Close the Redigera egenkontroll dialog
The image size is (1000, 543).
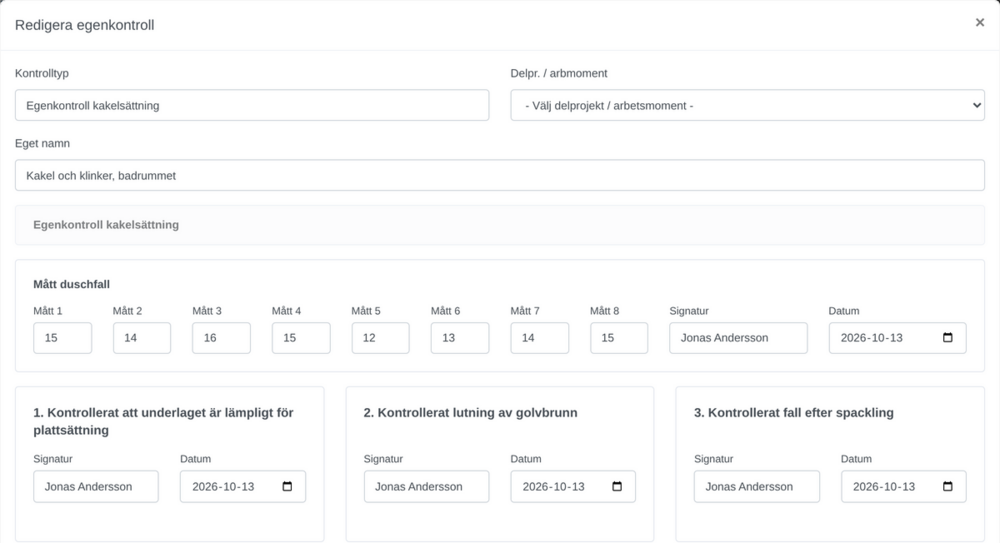[x=980, y=22]
